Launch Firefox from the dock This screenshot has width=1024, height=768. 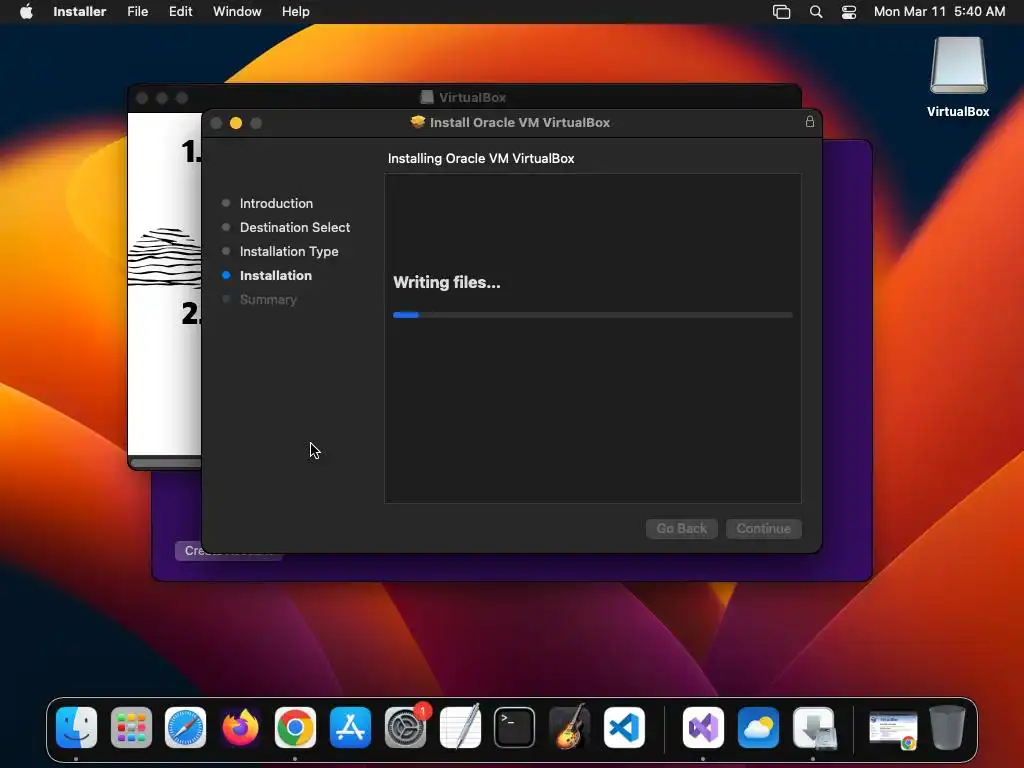pyautogui.click(x=240, y=728)
